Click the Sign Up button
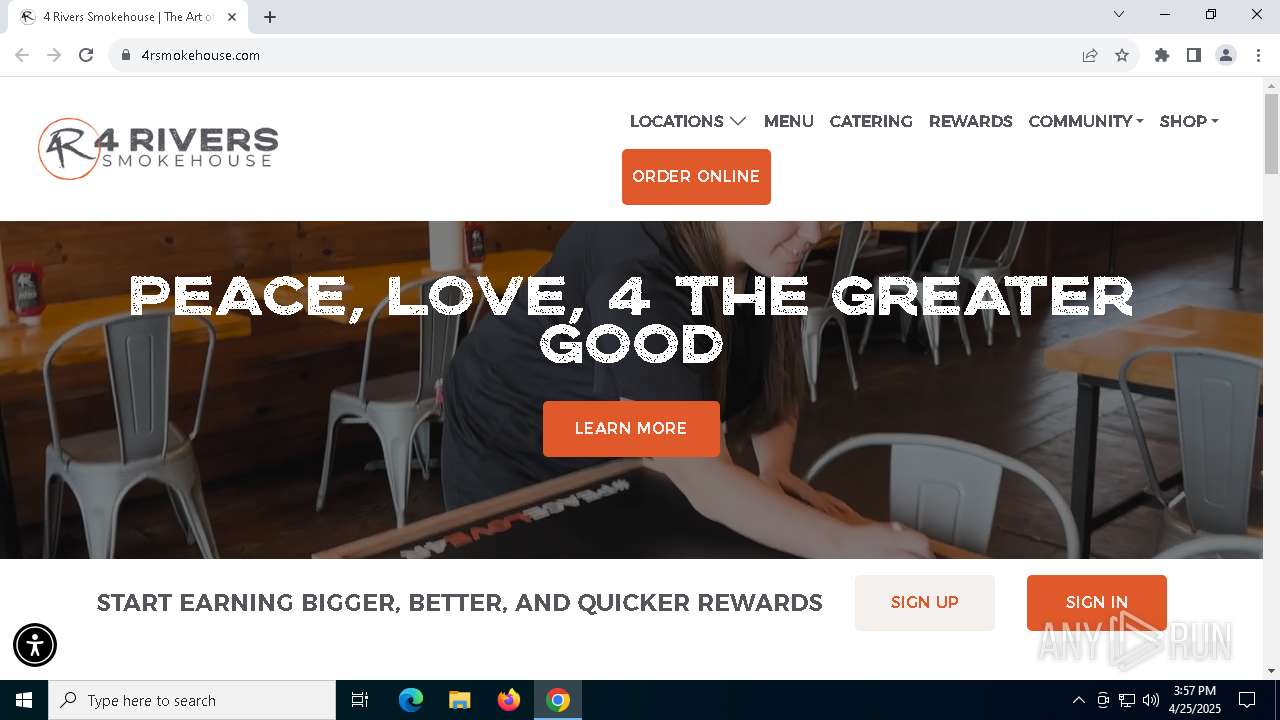The image size is (1280, 720). tap(925, 603)
